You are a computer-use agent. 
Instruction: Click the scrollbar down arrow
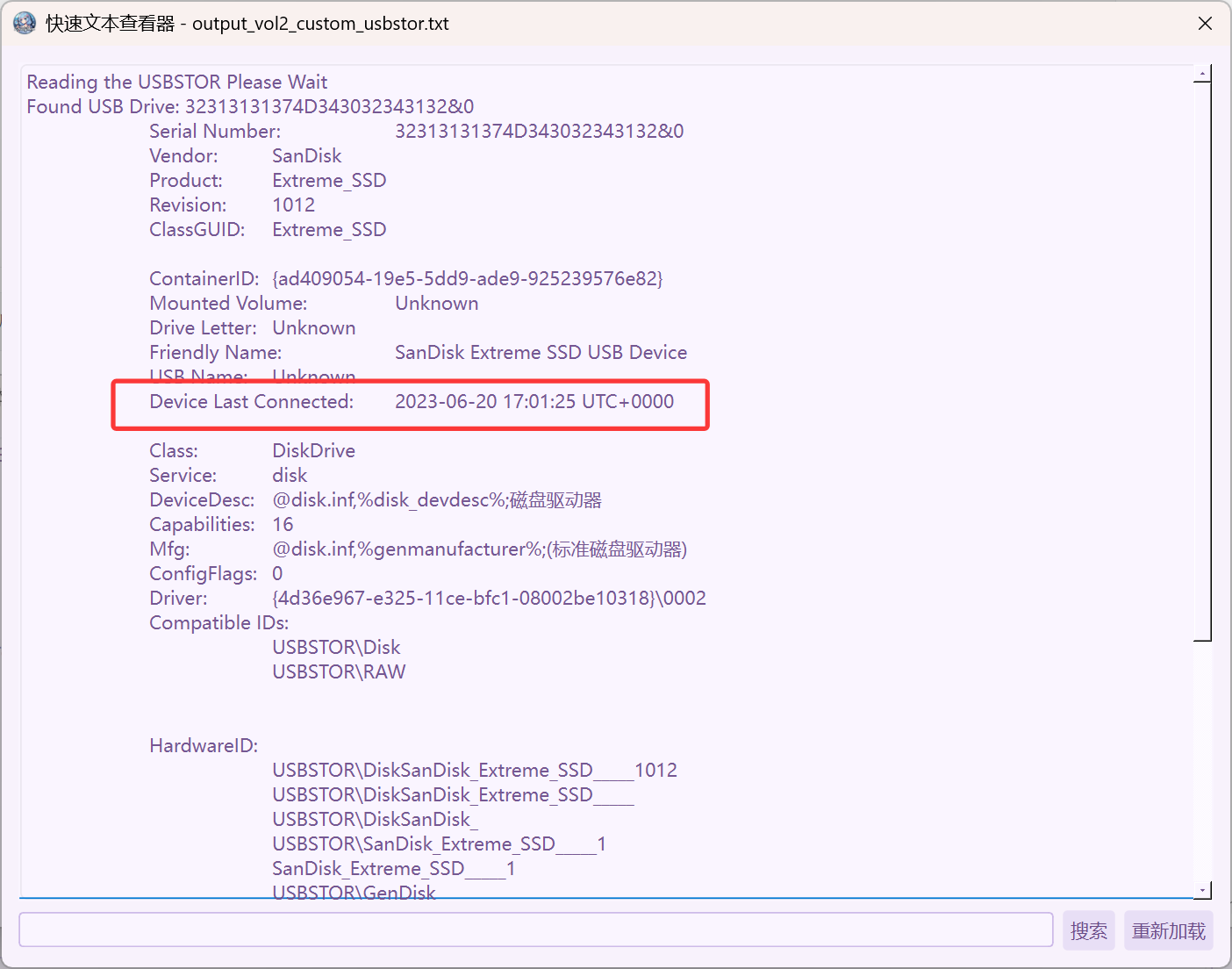tap(1203, 890)
